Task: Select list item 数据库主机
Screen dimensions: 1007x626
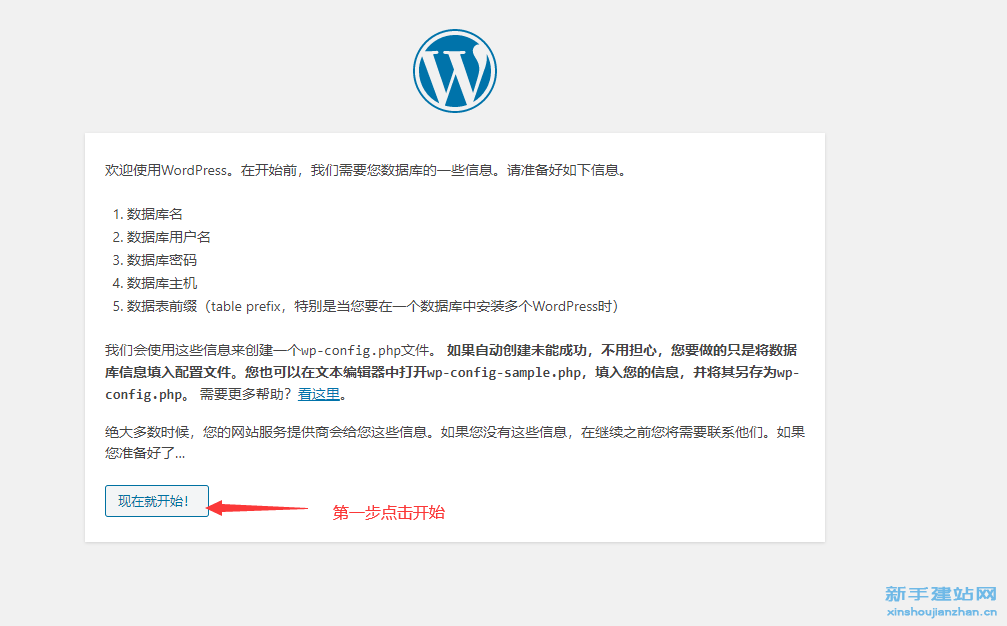Action: pyautogui.click(x=161, y=283)
